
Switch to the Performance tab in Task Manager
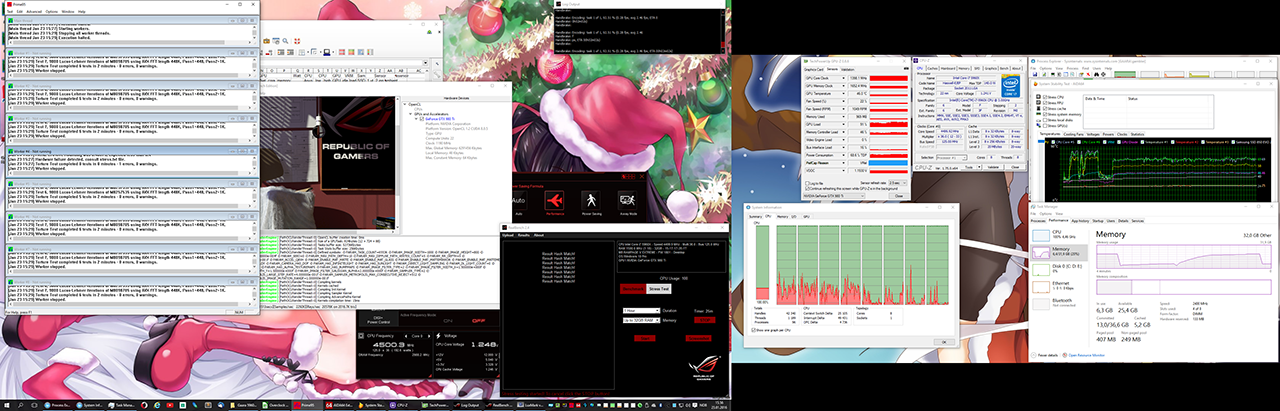click(1058, 221)
